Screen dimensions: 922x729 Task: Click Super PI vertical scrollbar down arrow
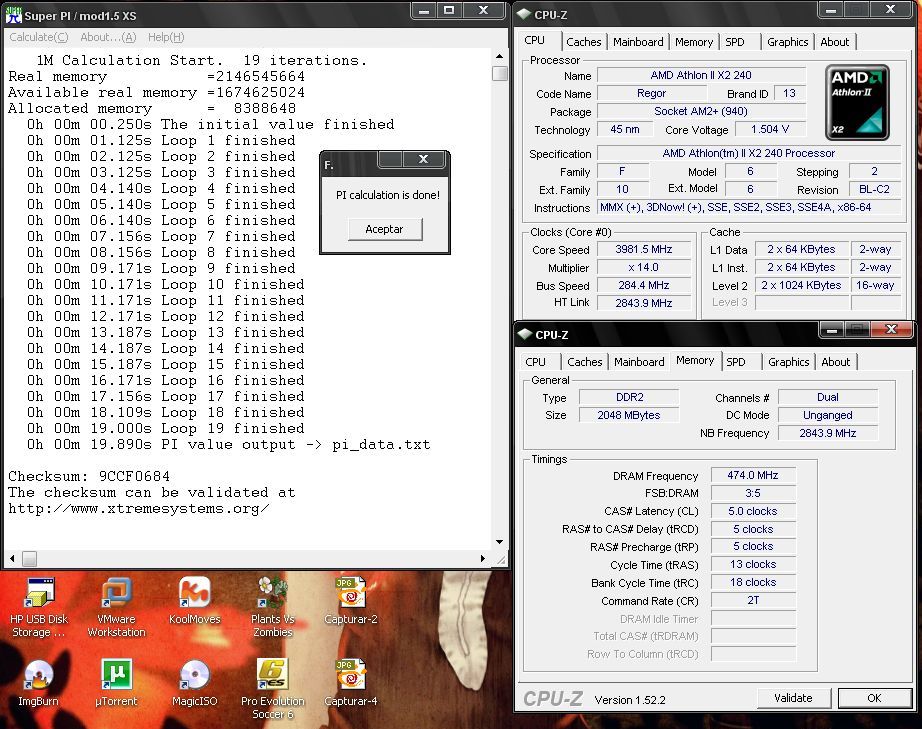coord(499,541)
